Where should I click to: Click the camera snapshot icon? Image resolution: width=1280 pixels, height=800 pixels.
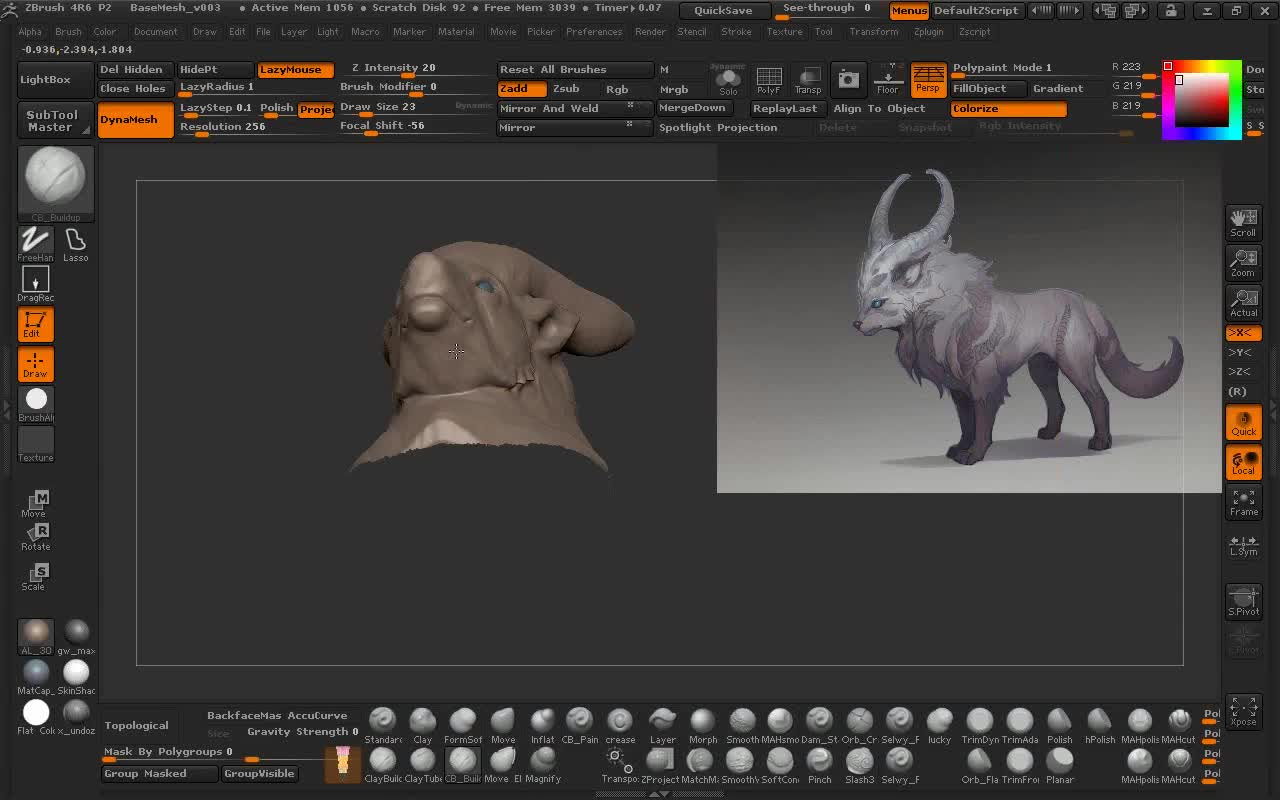[848, 79]
